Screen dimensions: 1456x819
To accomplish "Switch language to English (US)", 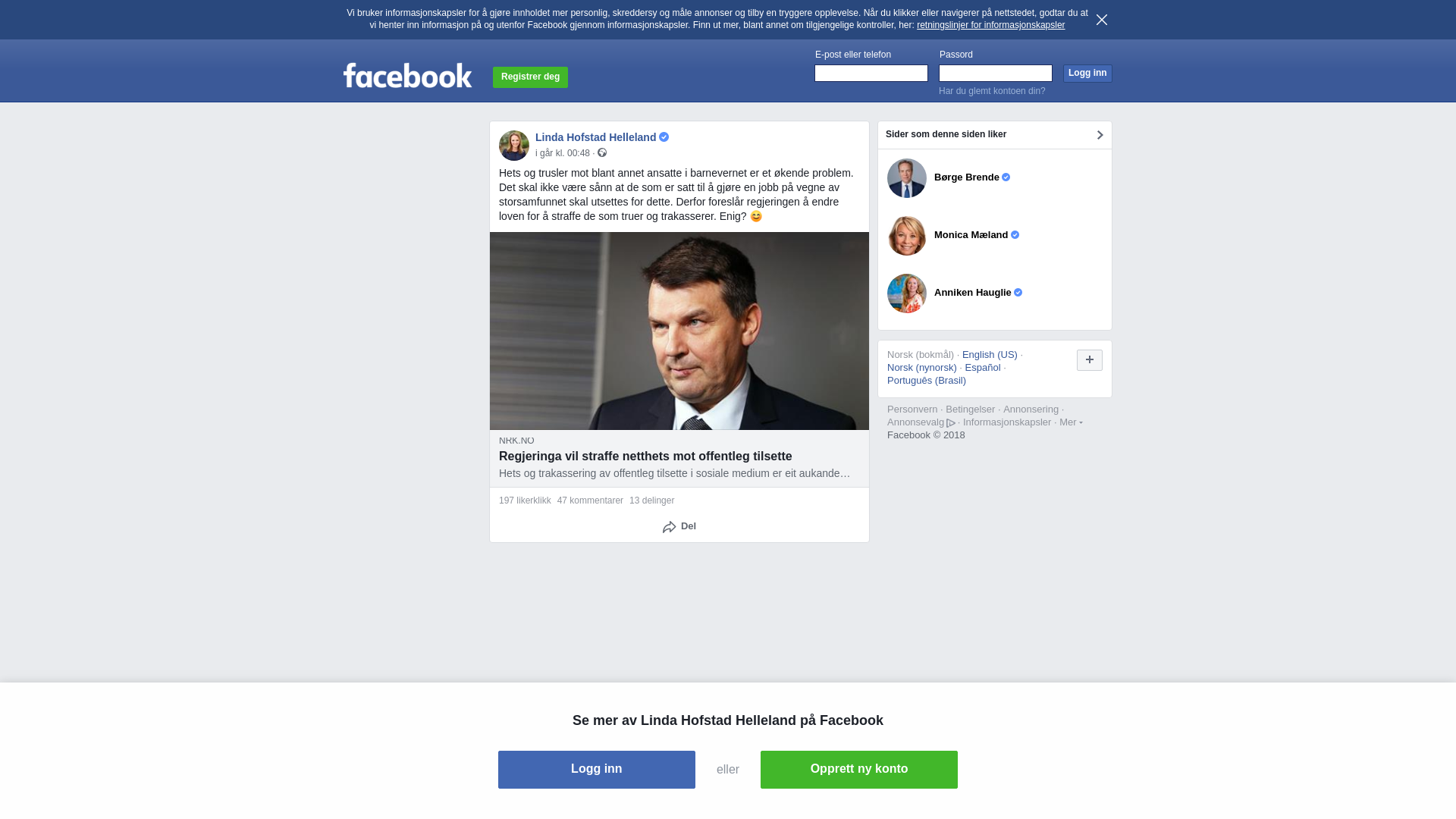I will tap(990, 355).
